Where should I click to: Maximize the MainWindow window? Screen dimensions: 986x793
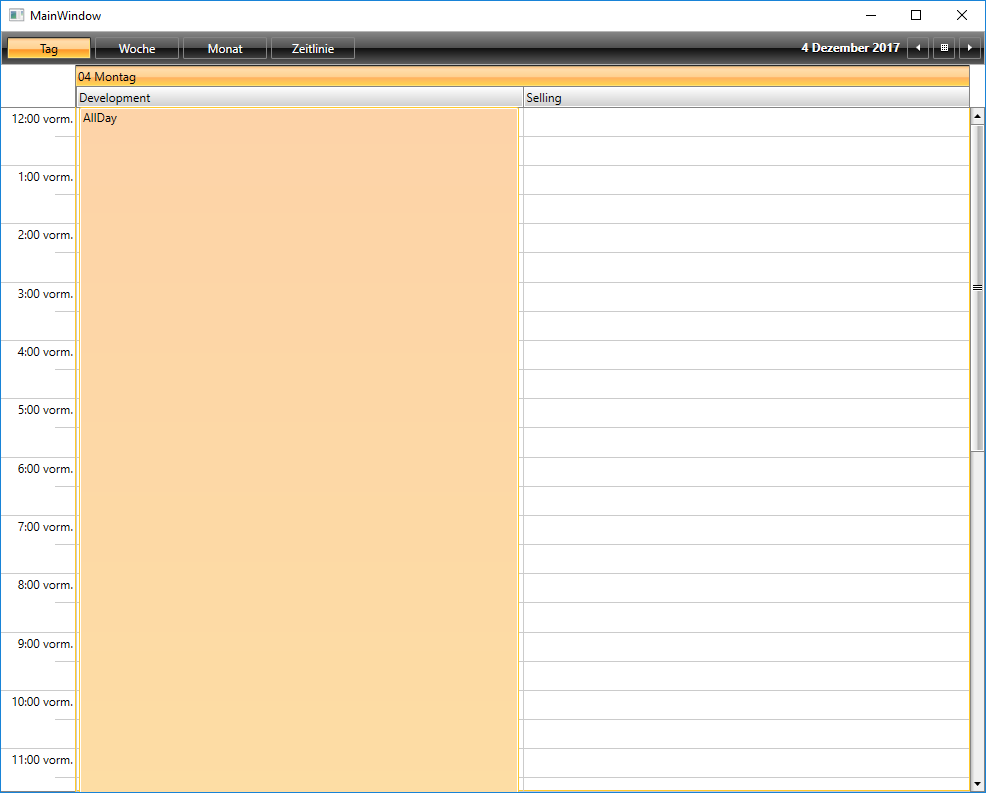click(x=916, y=15)
